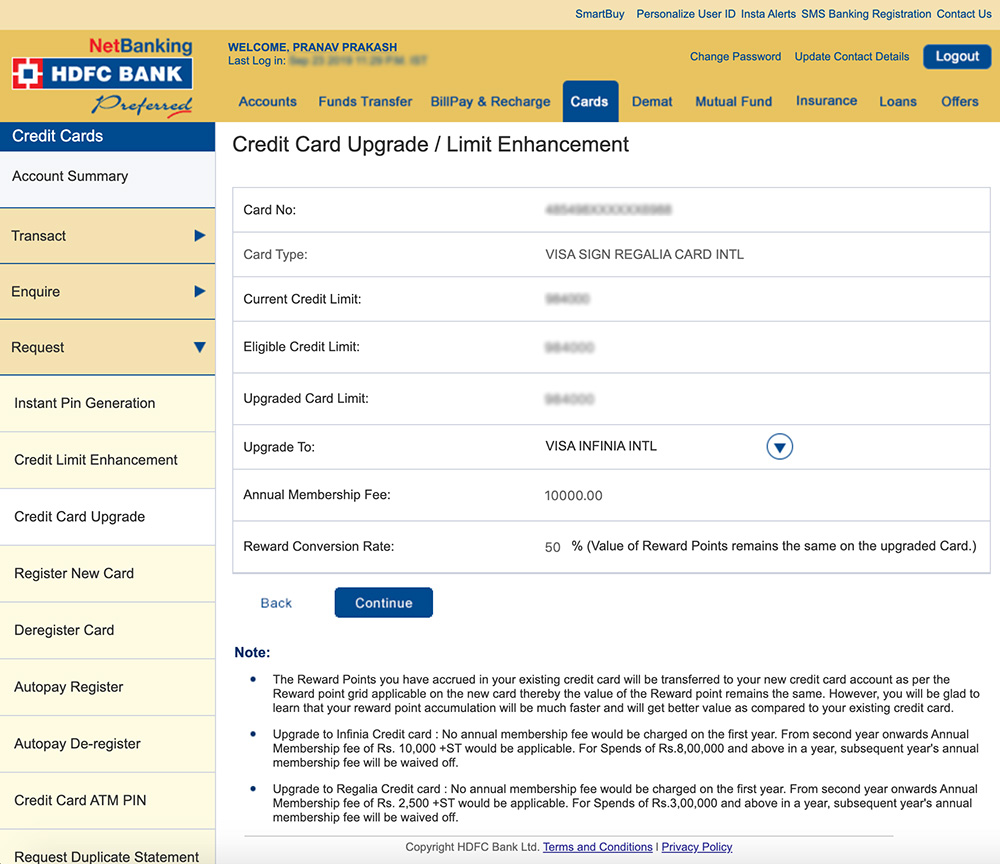1000x864 pixels.
Task: Click Update Contact Details link
Action: click(851, 56)
